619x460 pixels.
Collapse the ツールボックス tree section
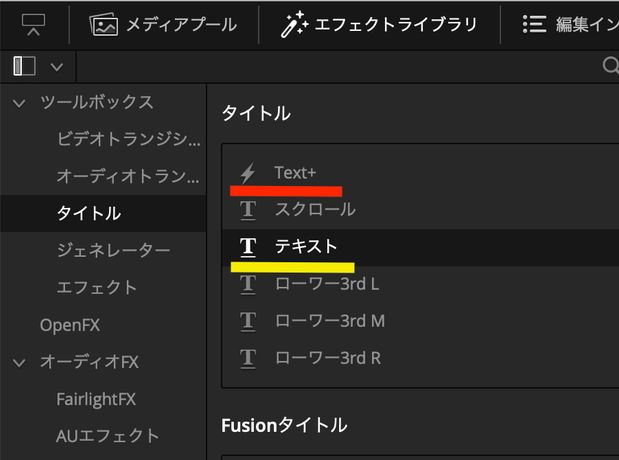(19, 103)
